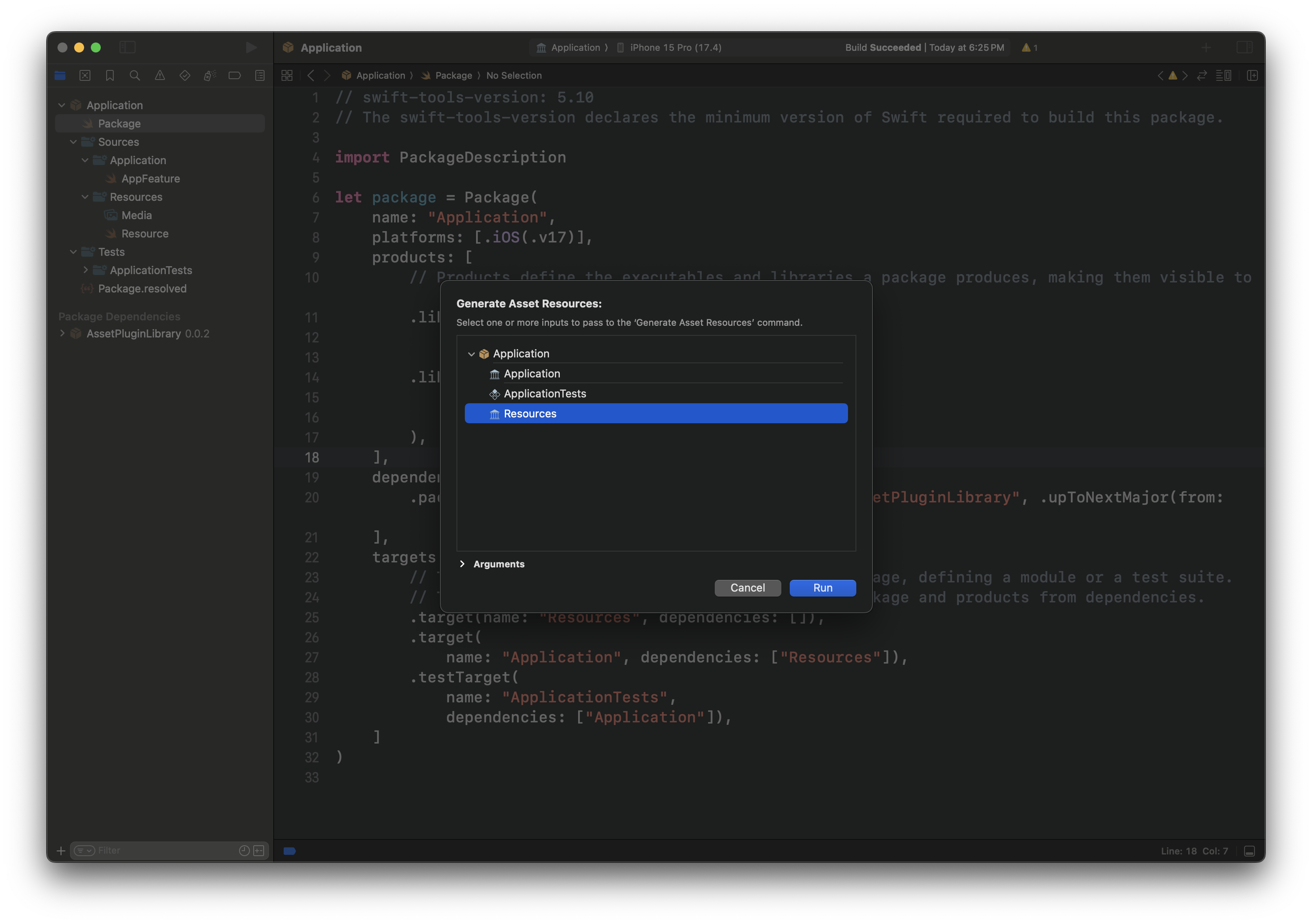Jump to the previous issue arrow

point(1160,75)
